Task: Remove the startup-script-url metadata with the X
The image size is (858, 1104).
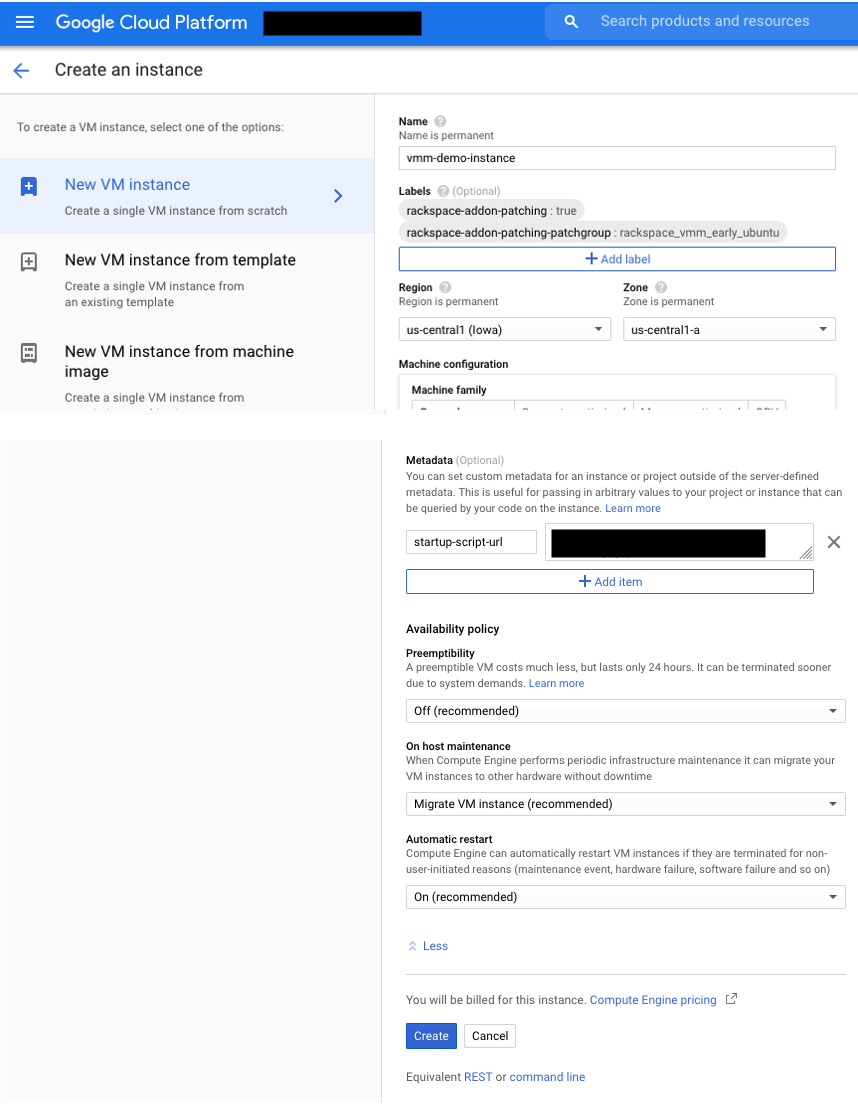Action: tap(834, 541)
